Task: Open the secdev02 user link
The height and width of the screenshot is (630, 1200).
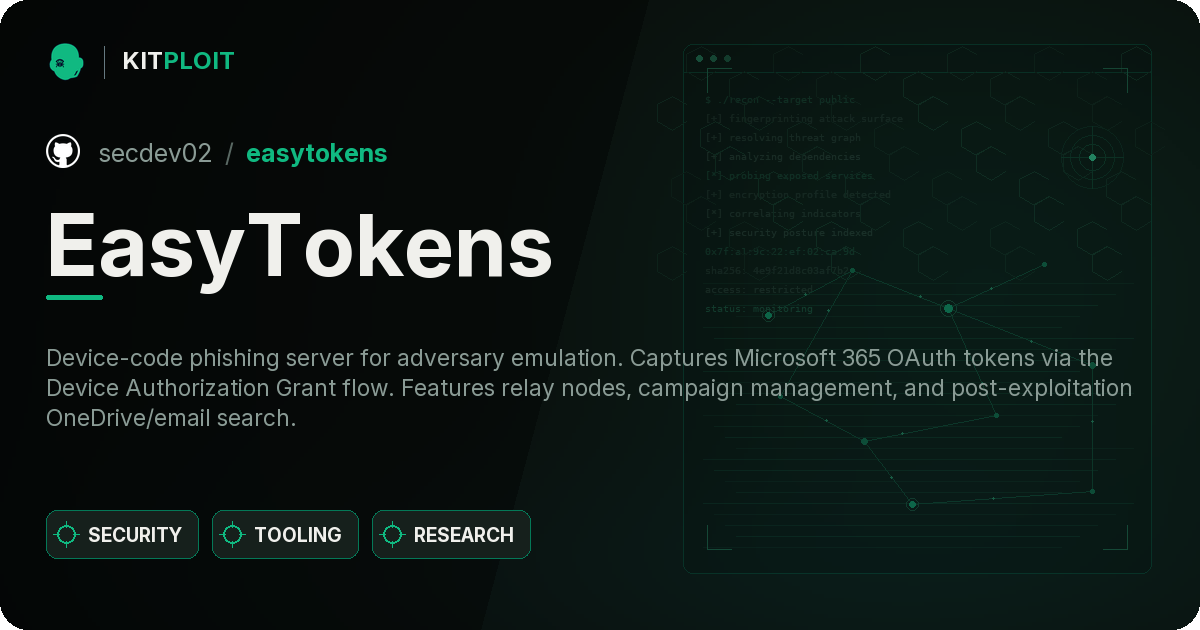Action: [x=155, y=153]
